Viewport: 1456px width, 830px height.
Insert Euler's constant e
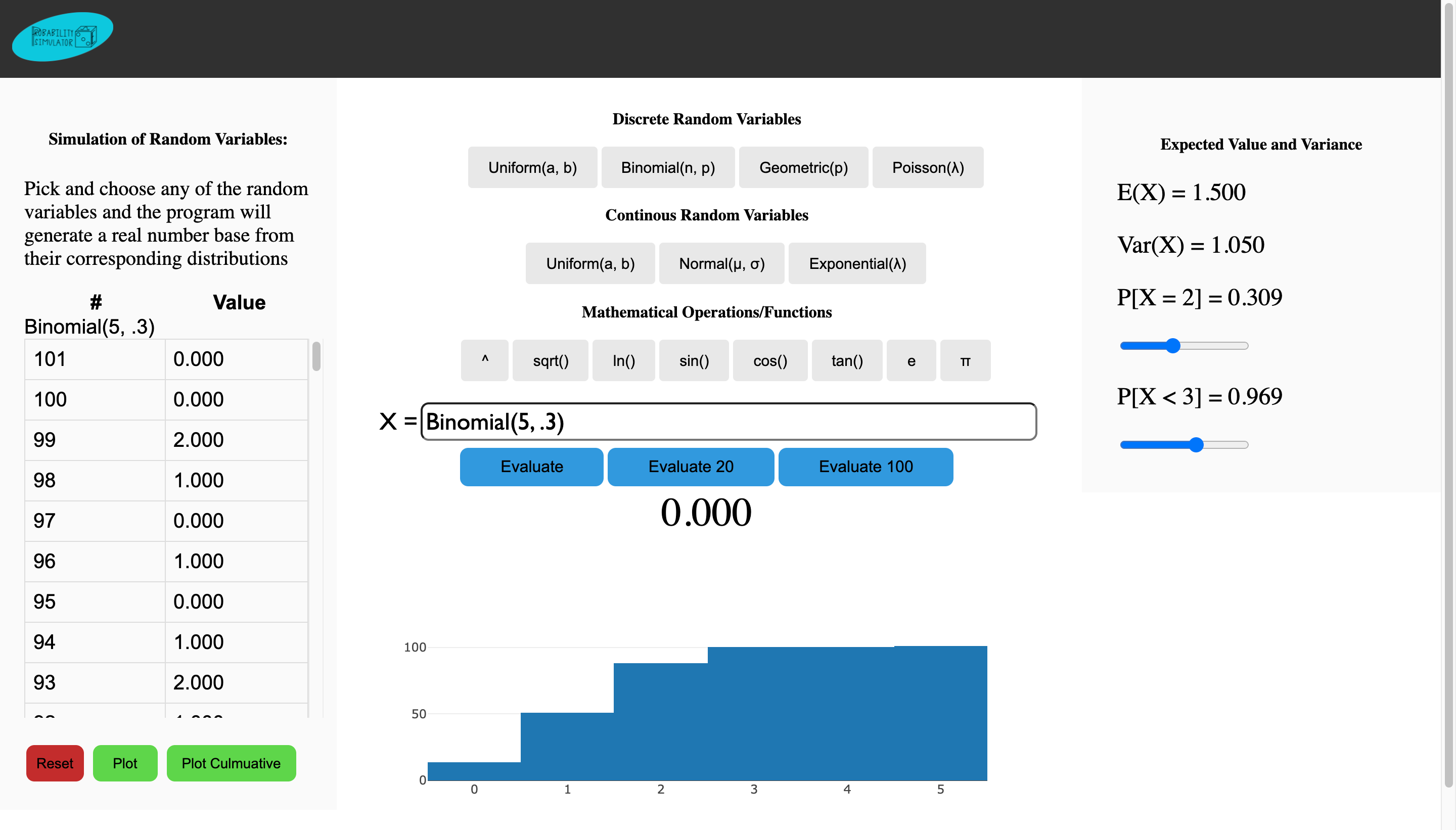click(x=911, y=360)
